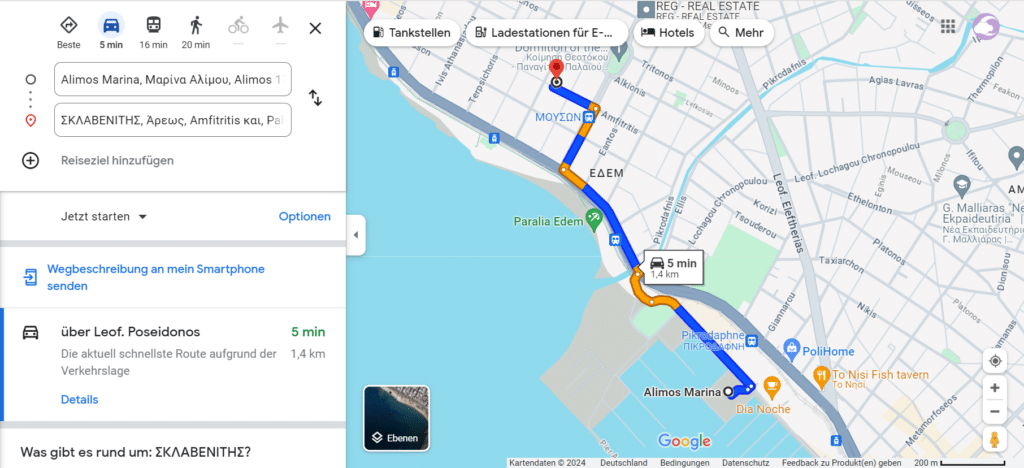Expand the Jetzt starten dropdown
The width and height of the screenshot is (1024, 468).
click(x=104, y=217)
